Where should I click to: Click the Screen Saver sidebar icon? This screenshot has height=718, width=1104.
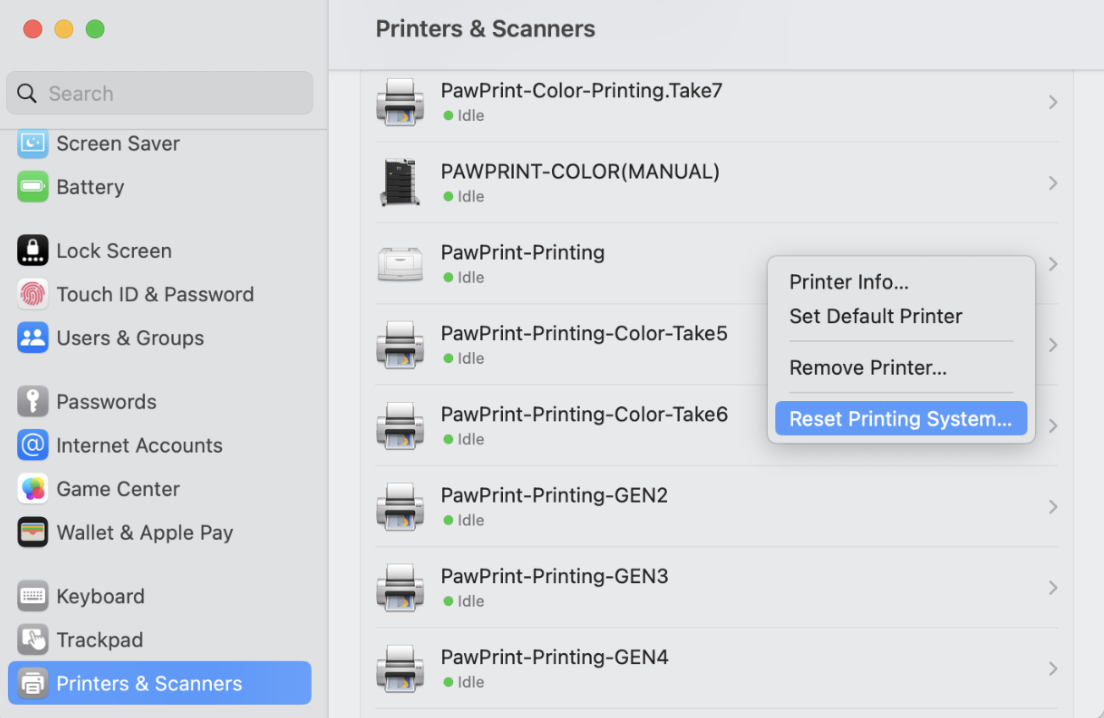(33, 144)
